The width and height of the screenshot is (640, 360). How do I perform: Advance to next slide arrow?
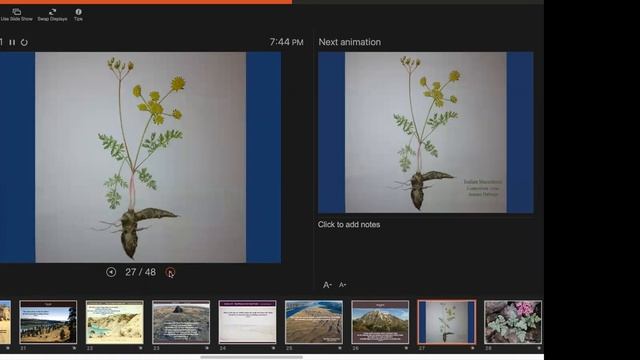(x=170, y=272)
